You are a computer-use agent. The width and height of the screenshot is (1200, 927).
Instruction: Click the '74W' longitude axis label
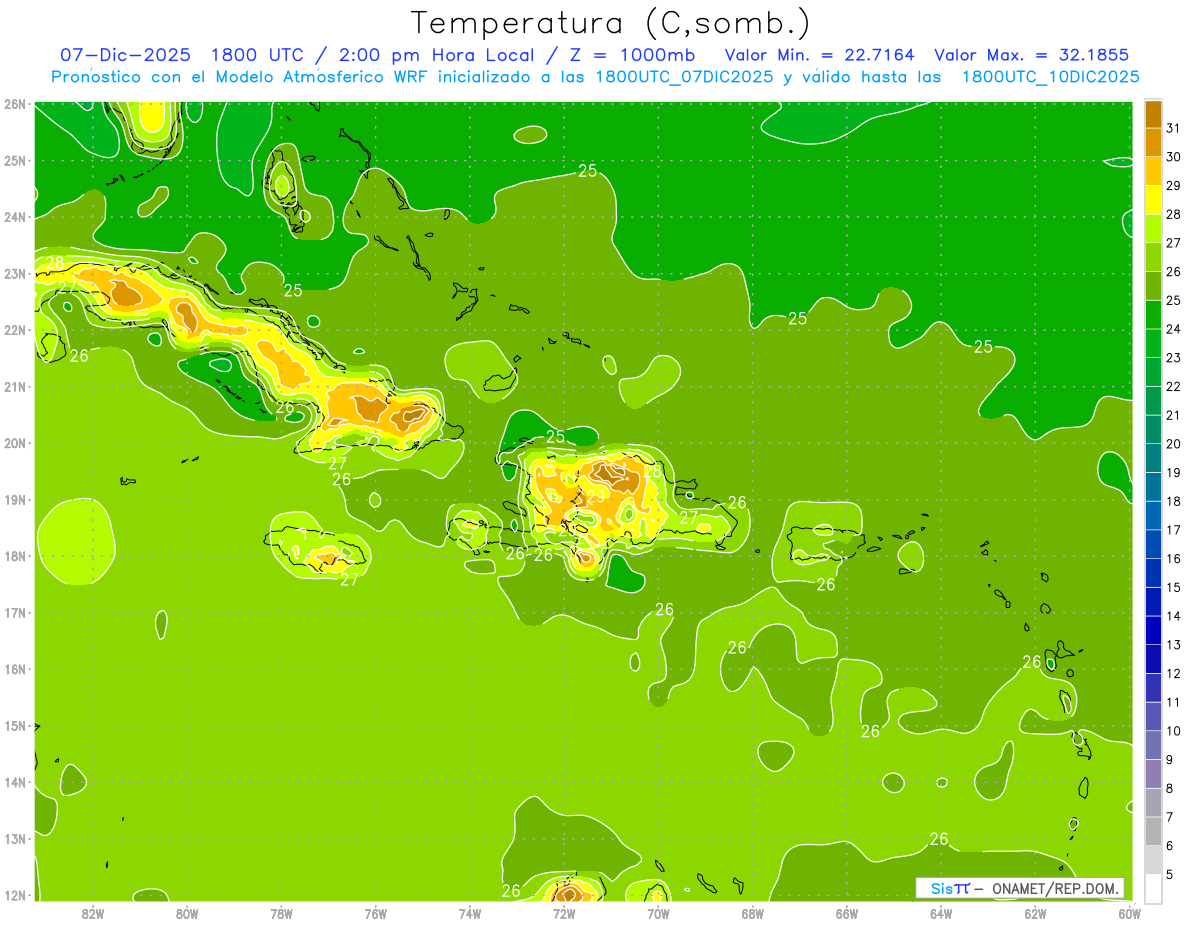(x=469, y=913)
